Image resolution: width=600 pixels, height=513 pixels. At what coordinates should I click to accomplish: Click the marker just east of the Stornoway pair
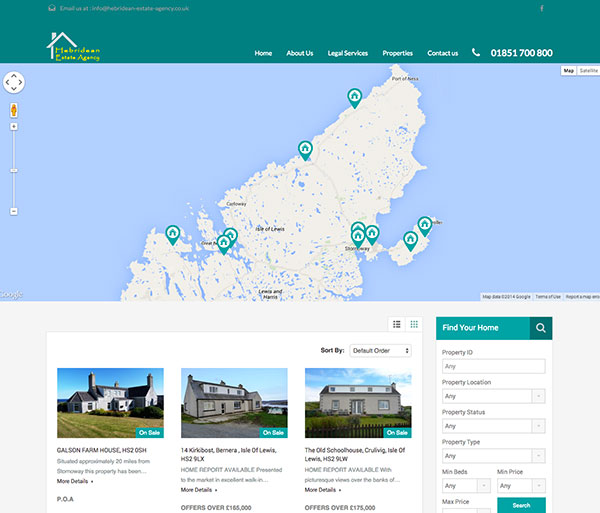pos(372,235)
